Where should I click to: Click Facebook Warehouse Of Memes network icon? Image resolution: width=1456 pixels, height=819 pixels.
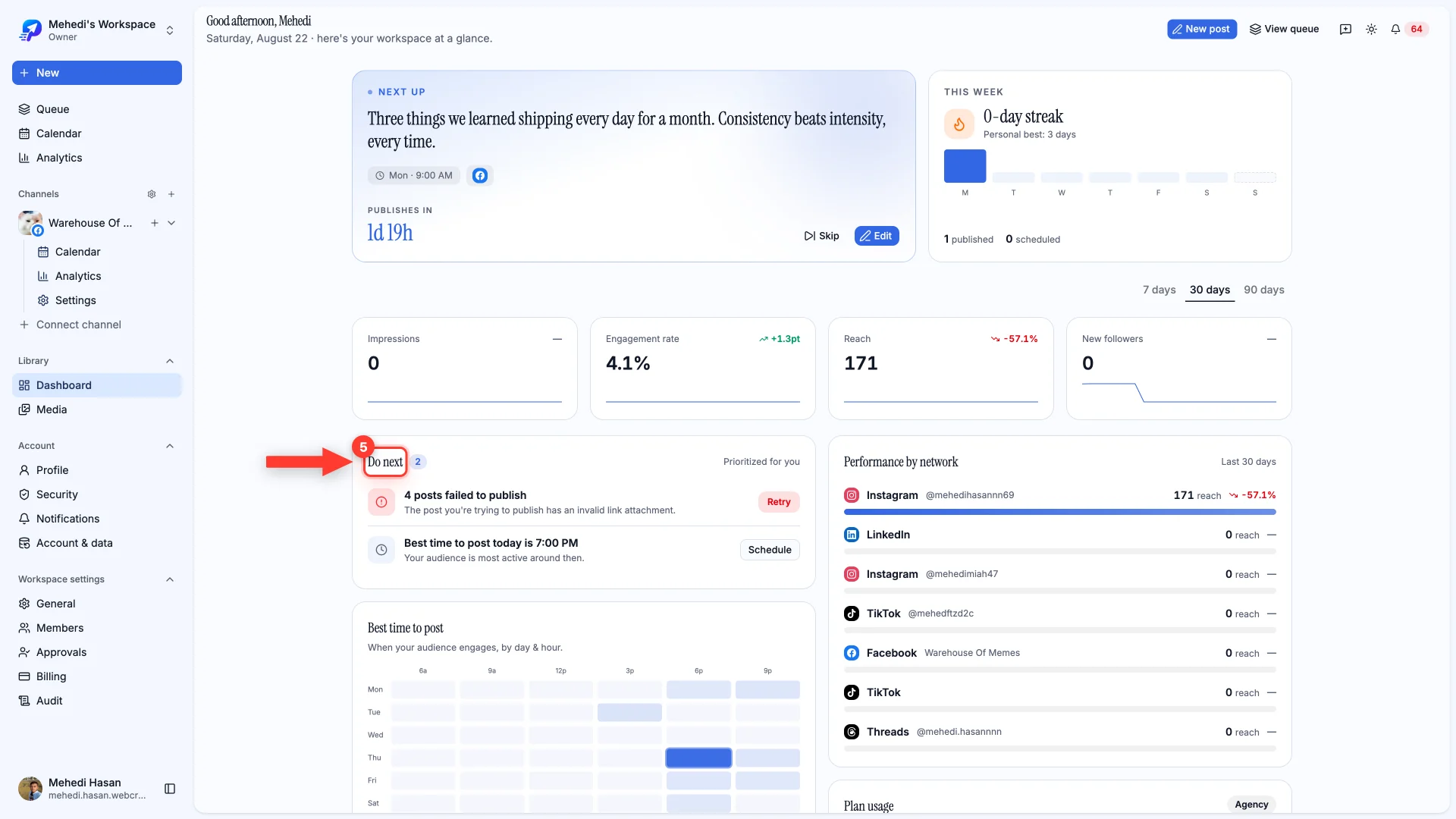tap(852, 653)
